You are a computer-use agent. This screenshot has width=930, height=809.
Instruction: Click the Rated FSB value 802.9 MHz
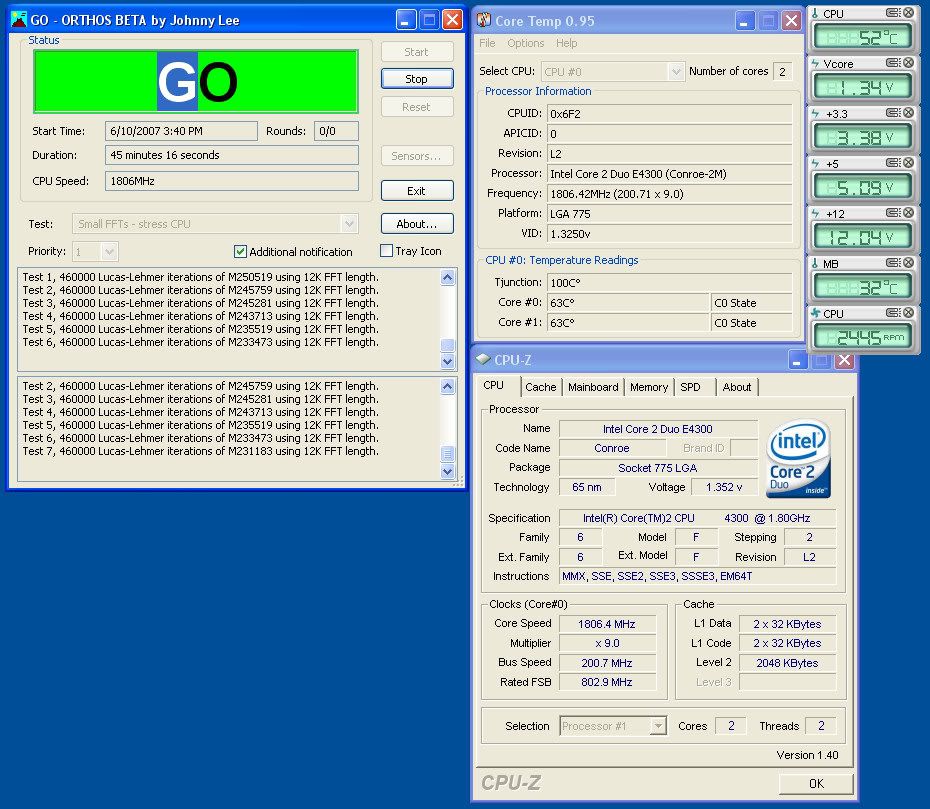point(607,682)
